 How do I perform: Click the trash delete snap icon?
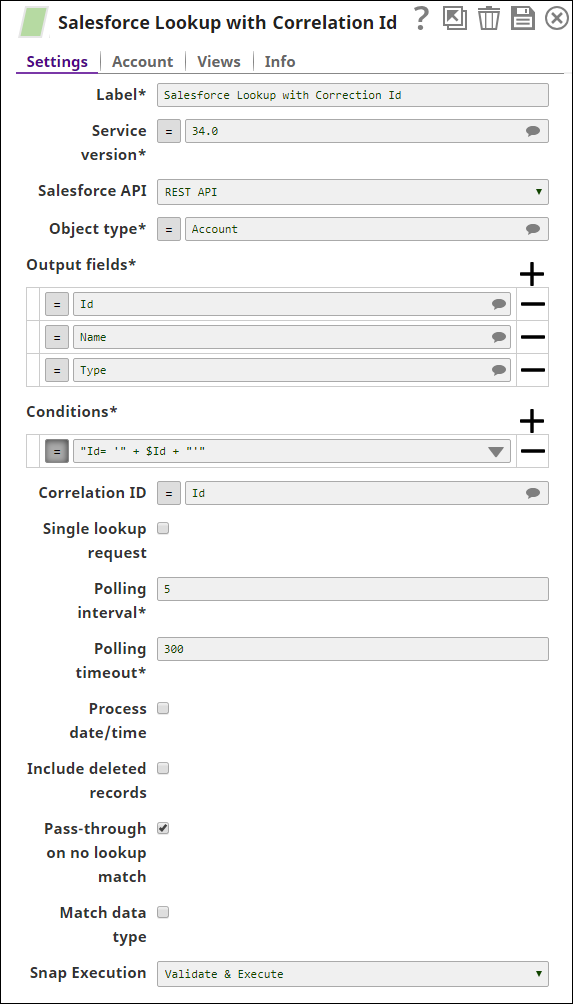(x=489, y=19)
